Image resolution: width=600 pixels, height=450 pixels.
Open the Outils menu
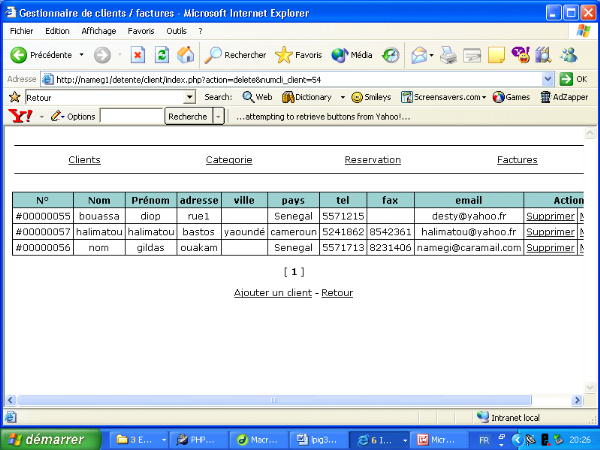tap(177, 31)
